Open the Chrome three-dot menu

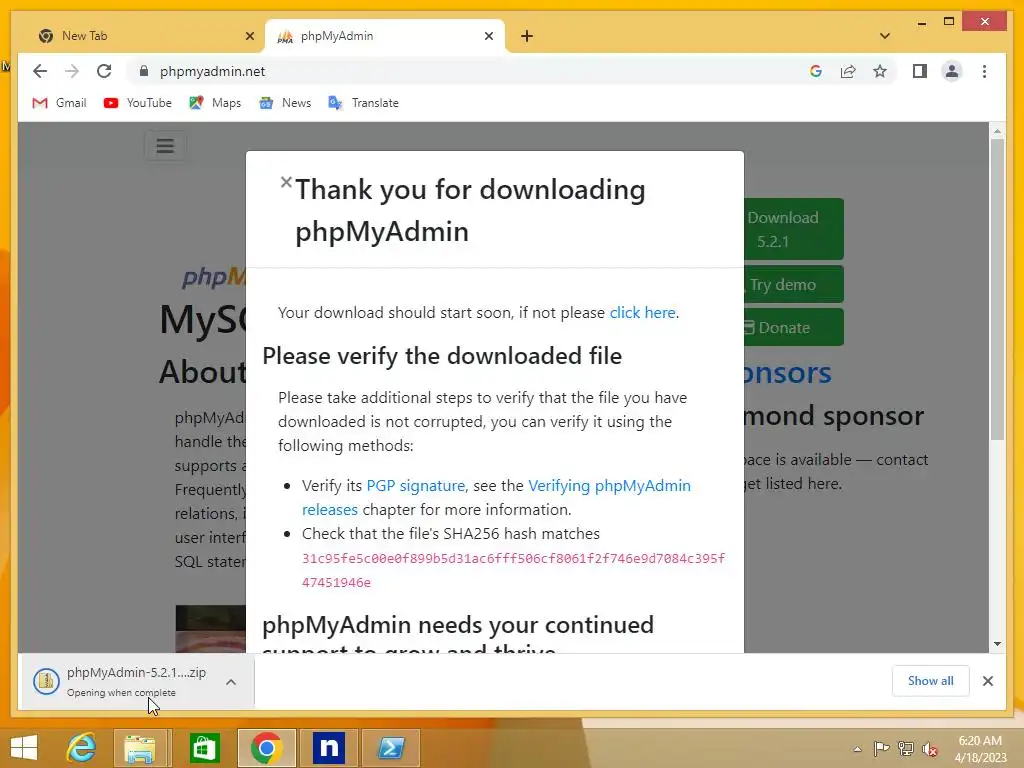[984, 71]
